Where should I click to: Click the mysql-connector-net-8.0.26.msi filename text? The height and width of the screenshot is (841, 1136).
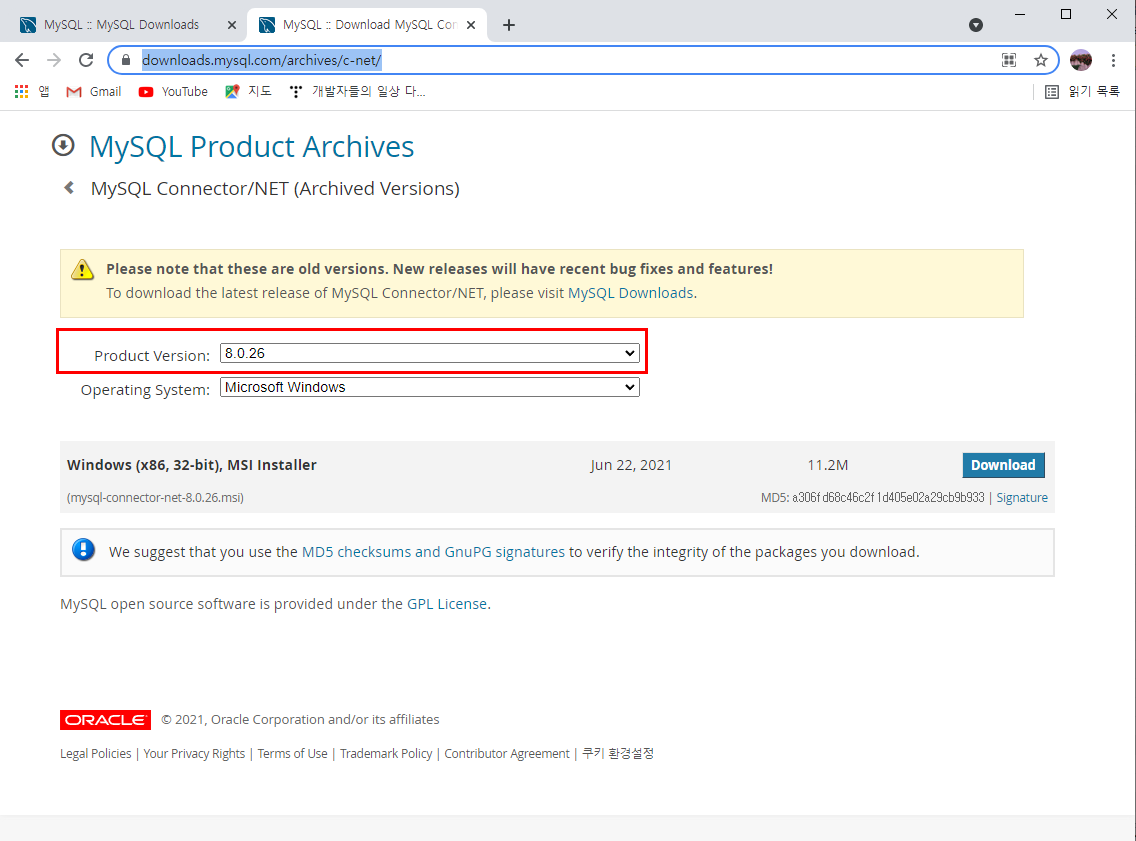(156, 498)
